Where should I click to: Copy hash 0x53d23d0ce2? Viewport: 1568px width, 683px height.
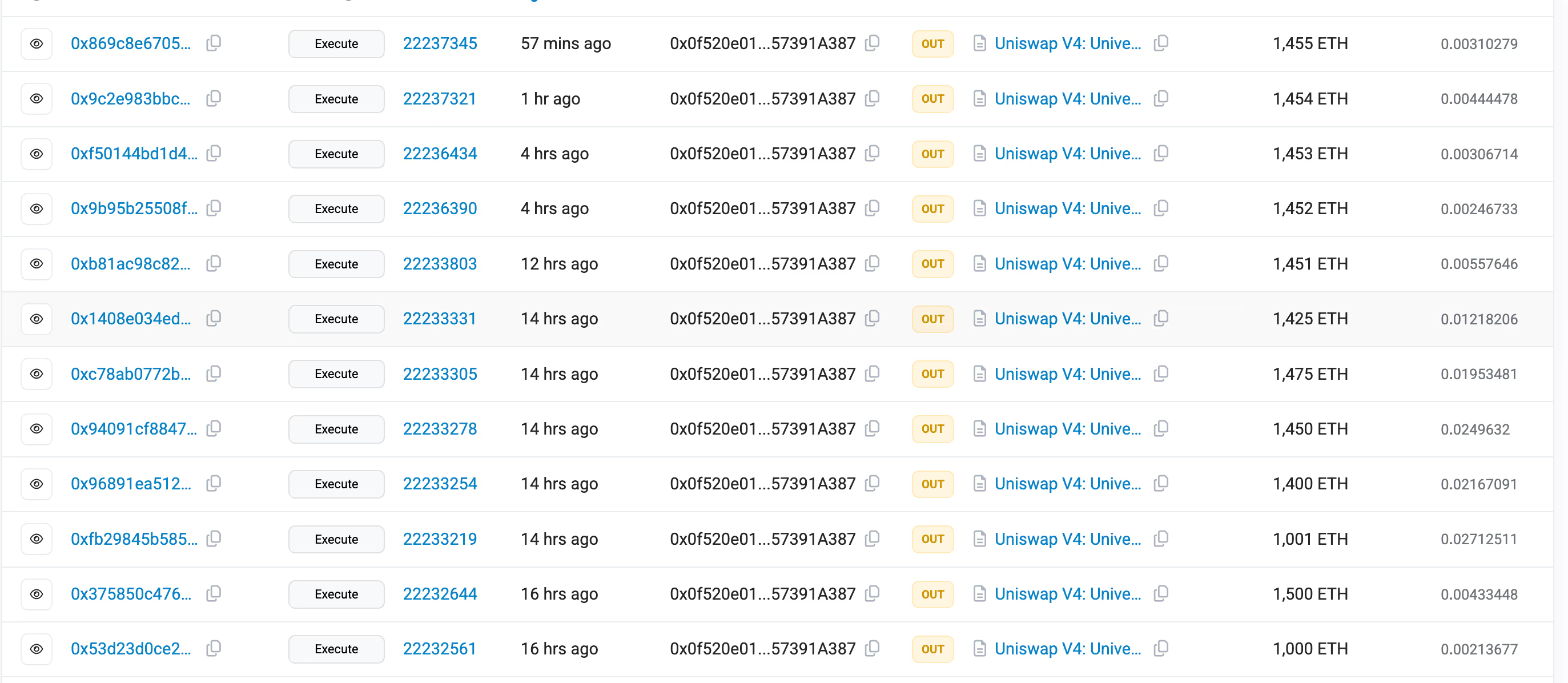pyautogui.click(x=214, y=649)
